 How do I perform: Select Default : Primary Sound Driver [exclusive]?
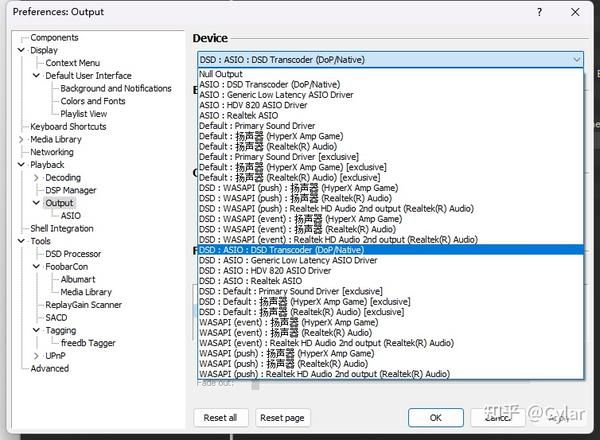[390, 156]
